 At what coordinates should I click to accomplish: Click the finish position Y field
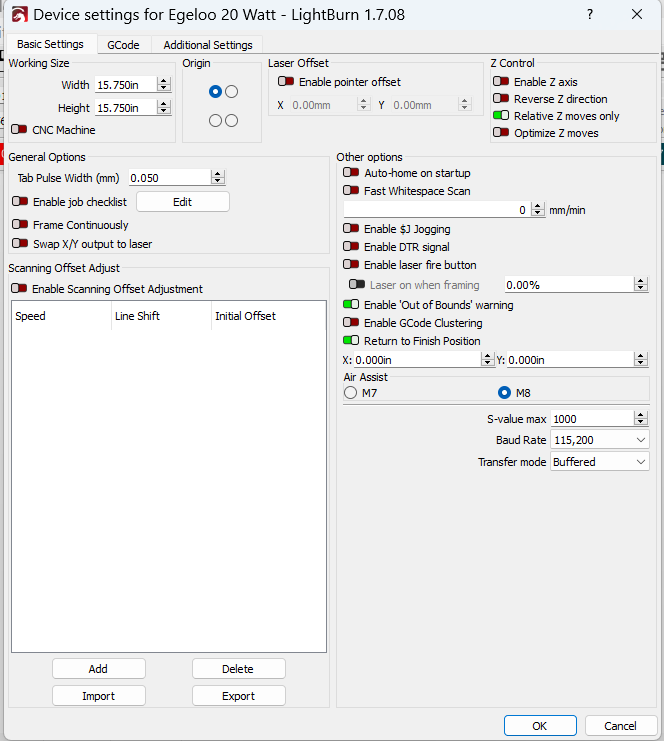(570, 360)
